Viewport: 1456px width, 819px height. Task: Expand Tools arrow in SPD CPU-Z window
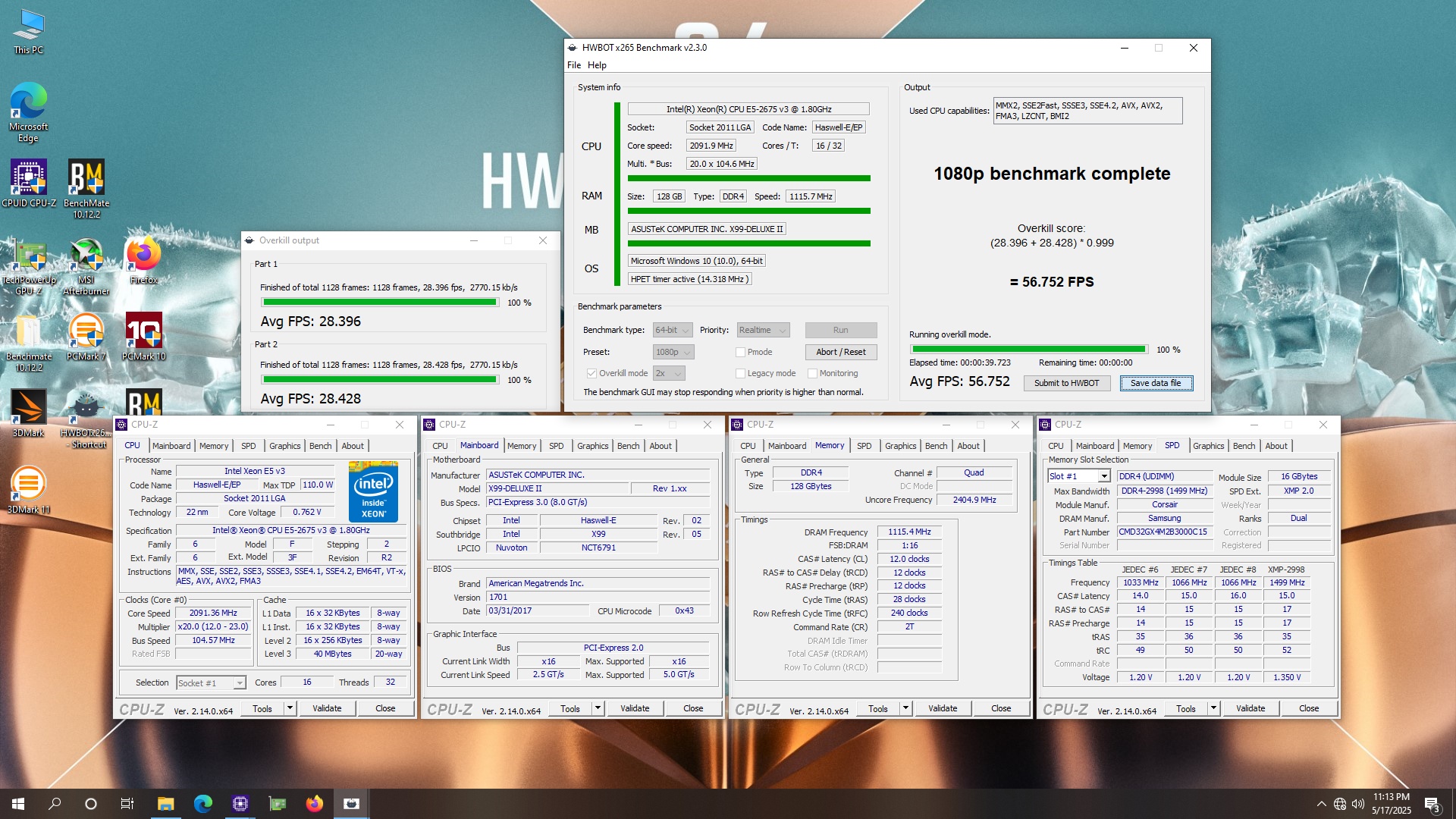pyautogui.click(x=1213, y=708)
